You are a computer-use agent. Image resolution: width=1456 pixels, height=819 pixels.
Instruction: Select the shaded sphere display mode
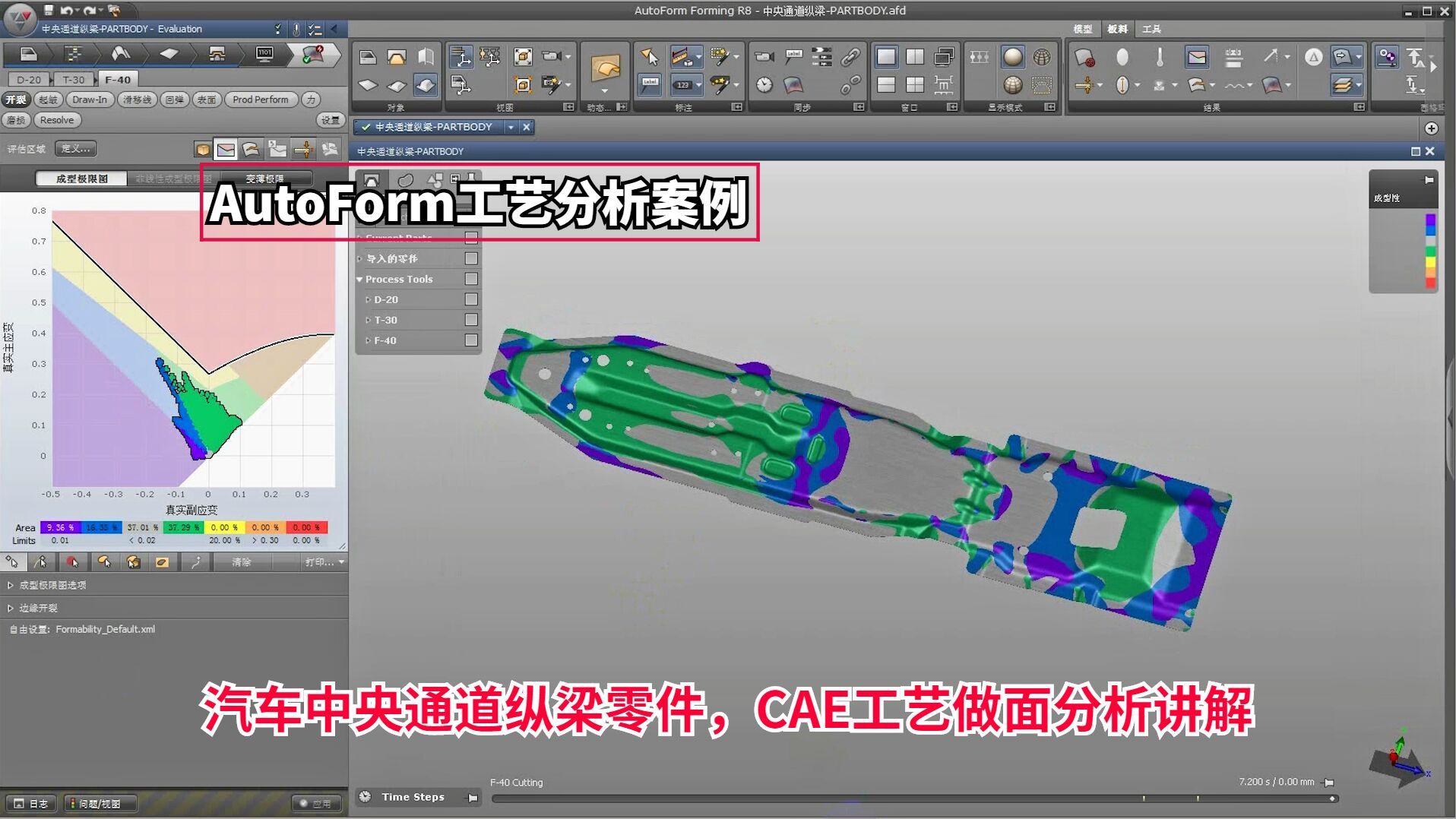coord(1013,57)
